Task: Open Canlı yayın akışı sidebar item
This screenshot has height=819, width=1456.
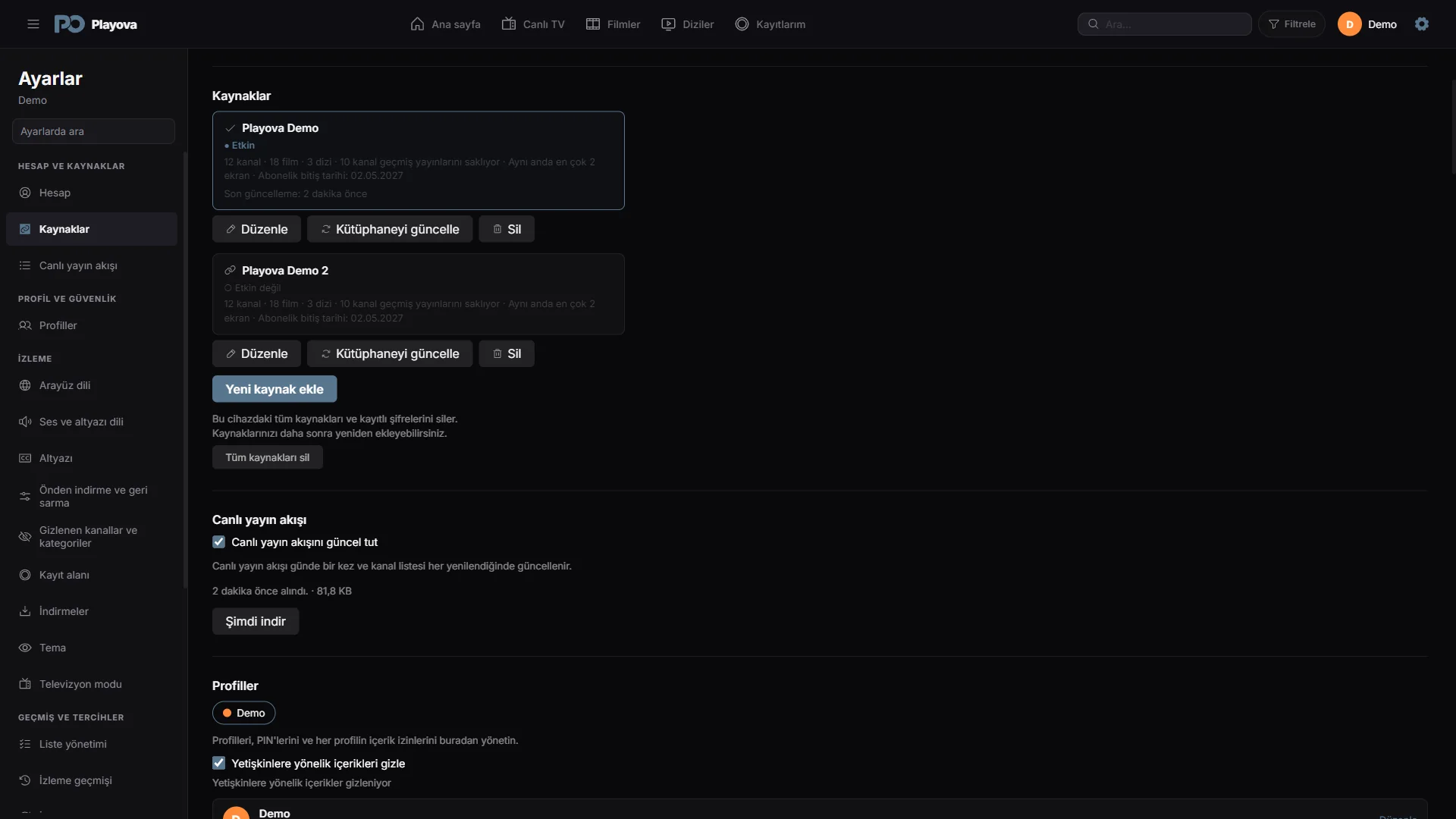Action: (92, 265)
